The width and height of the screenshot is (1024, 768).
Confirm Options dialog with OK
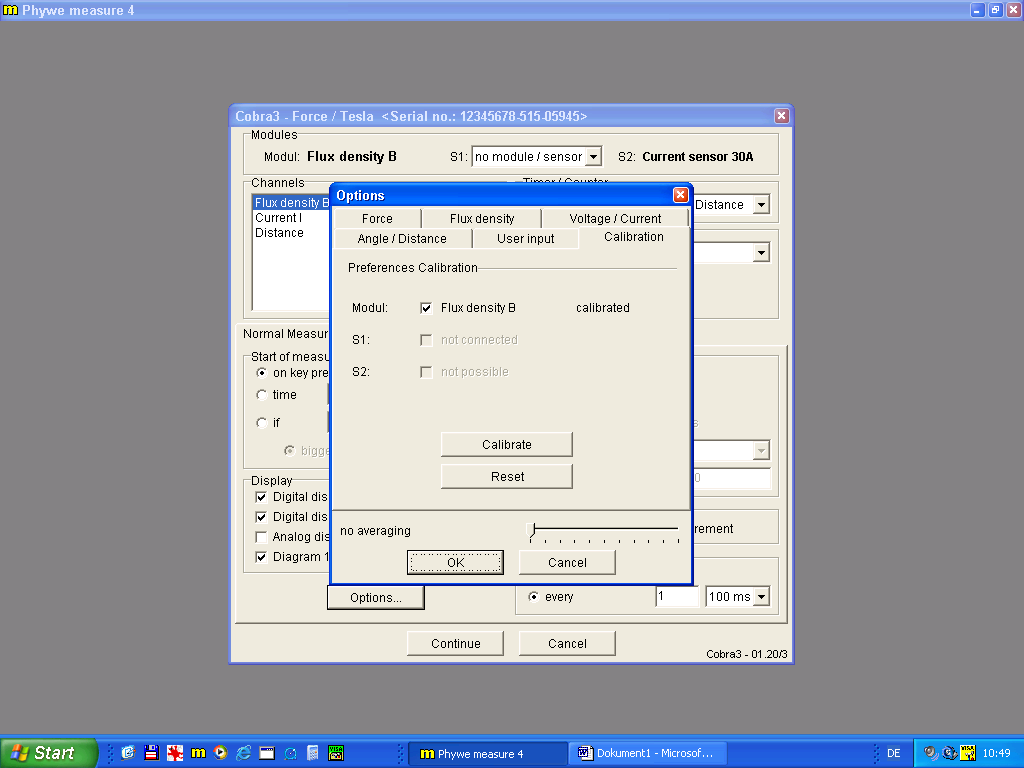[455, 562]
